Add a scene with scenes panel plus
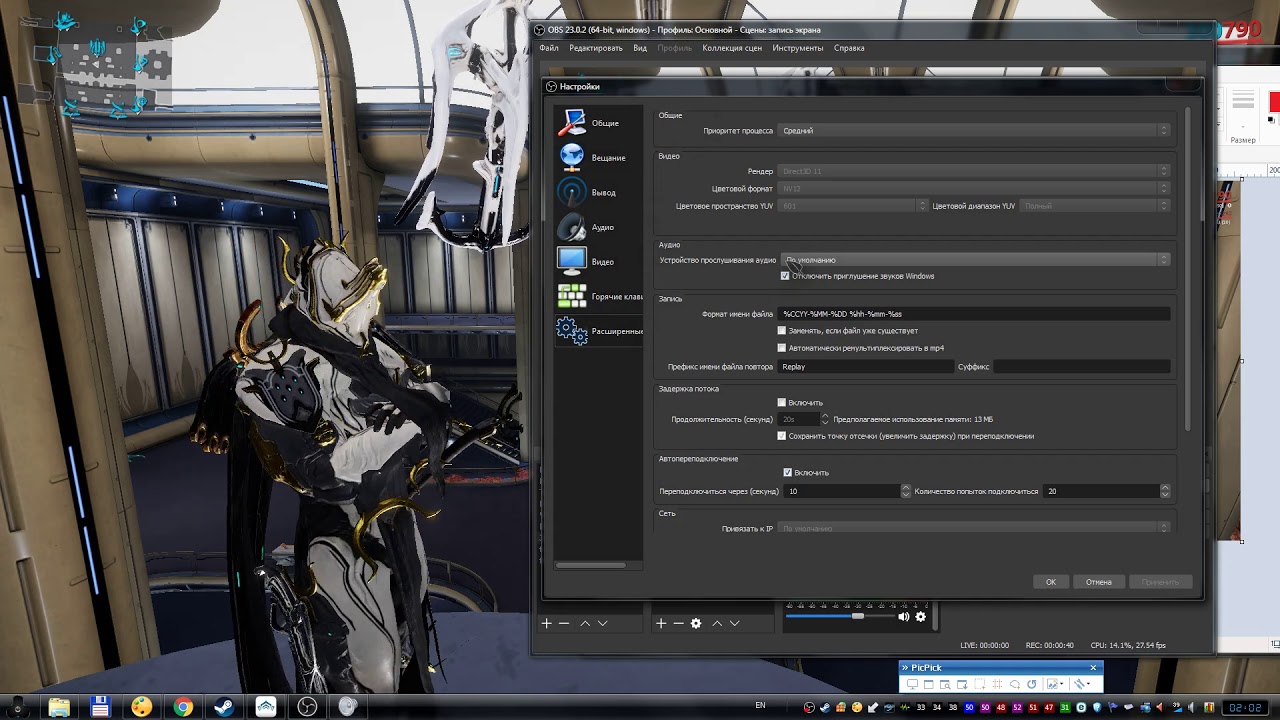 click(x=547, y=623)
